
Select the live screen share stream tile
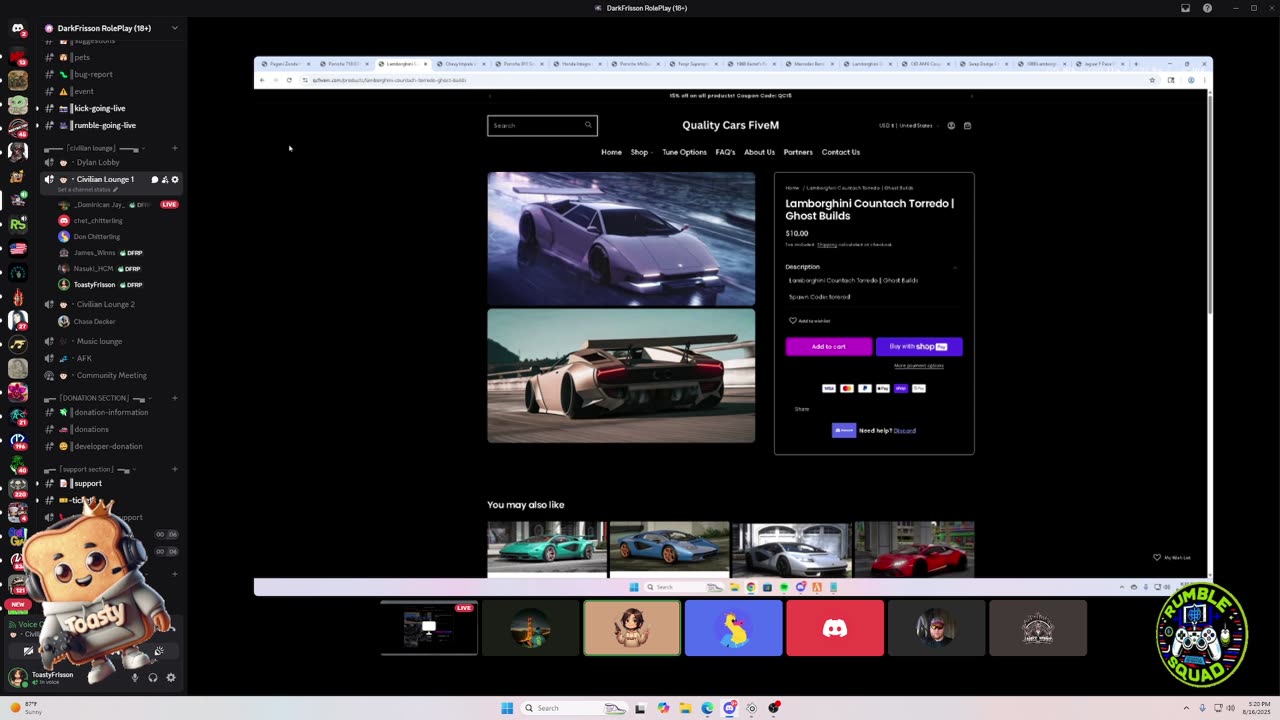coord(429,628)
